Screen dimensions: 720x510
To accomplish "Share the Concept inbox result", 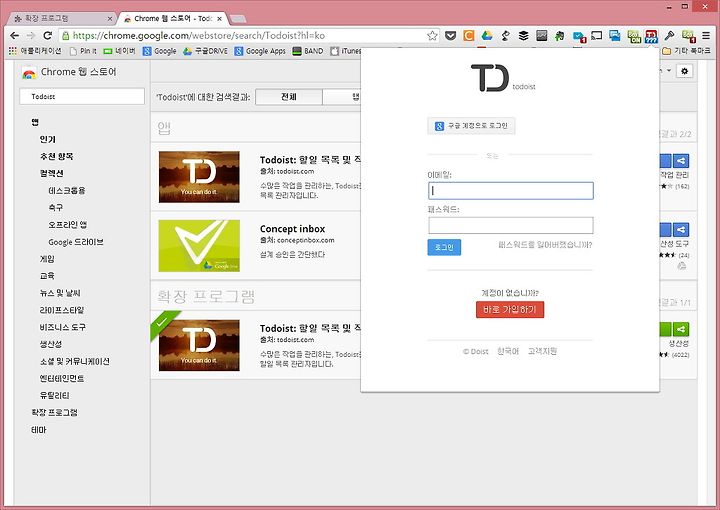I will (x=681, y=230).
